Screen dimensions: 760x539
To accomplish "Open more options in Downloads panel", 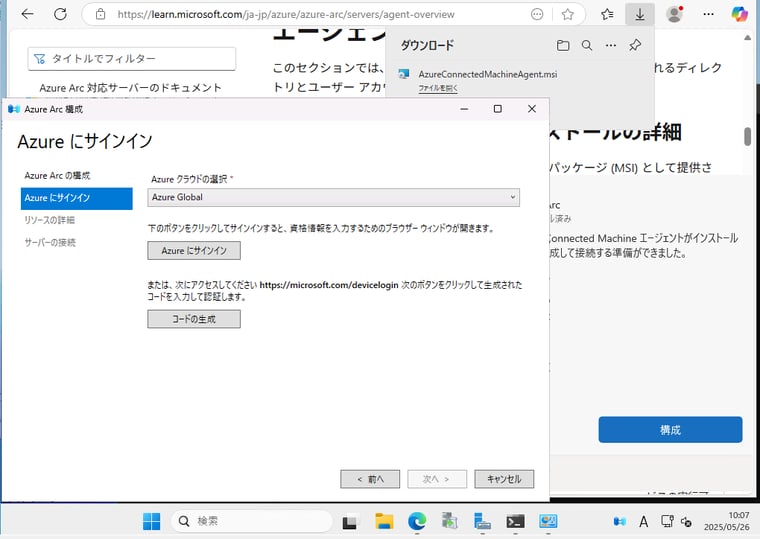I will coord(611,46).
